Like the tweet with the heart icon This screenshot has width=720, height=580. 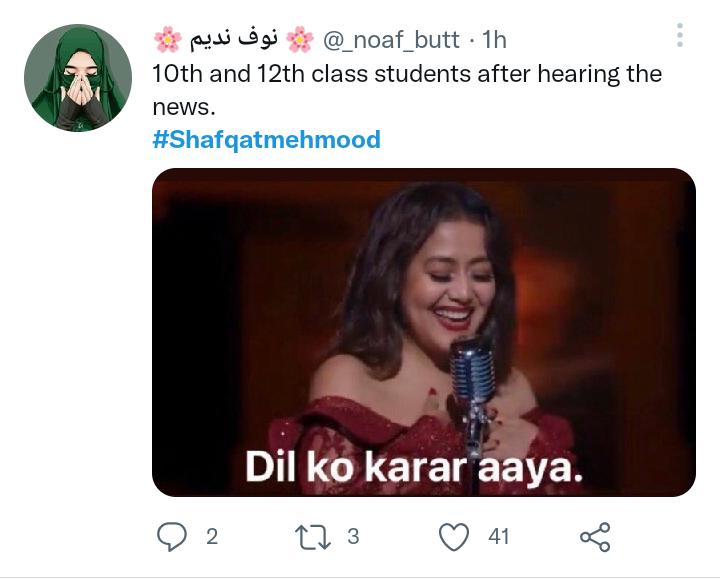pyautogui.click(x=455, y=537)
